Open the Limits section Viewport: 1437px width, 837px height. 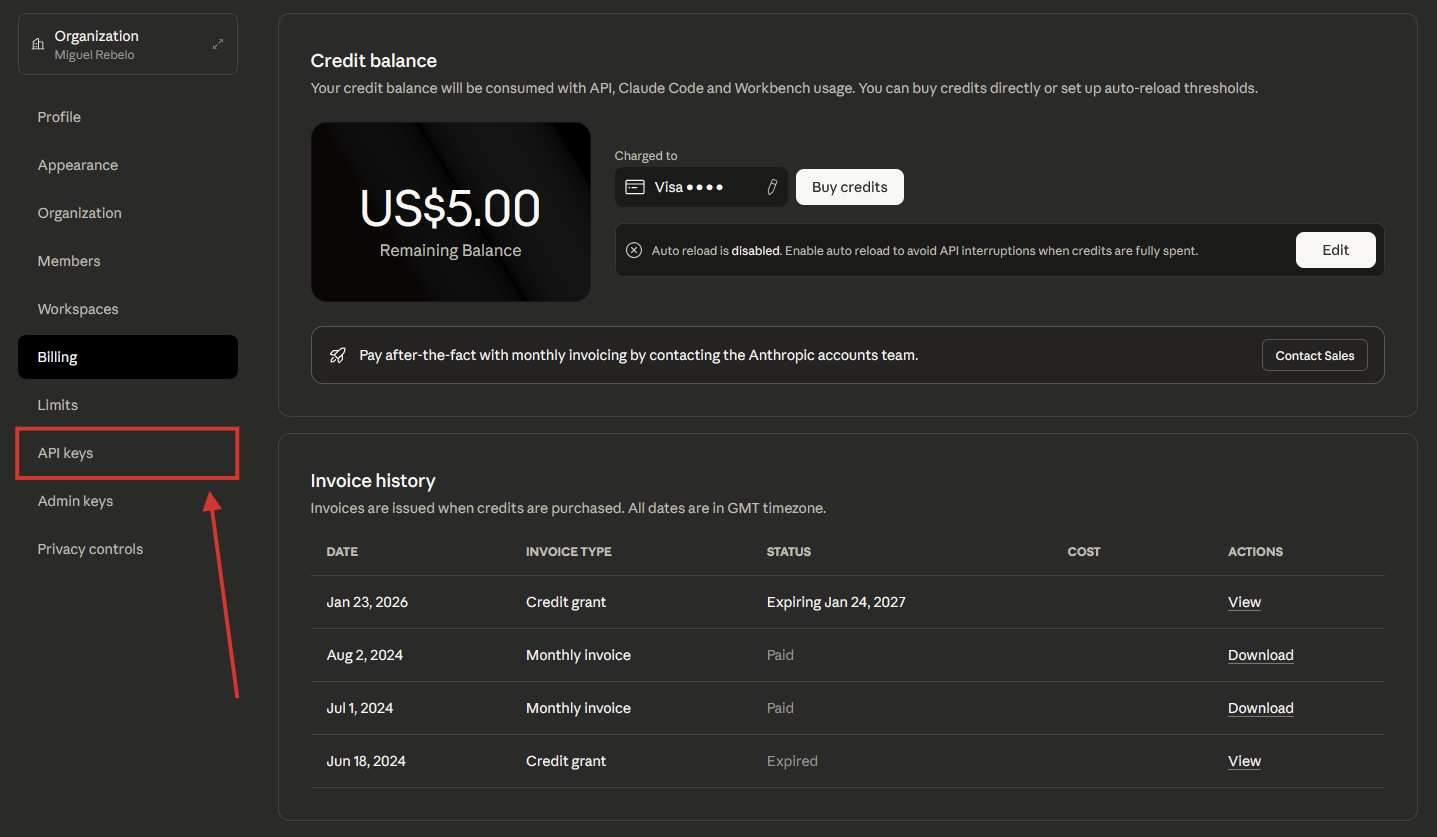(x=57, y=404)
